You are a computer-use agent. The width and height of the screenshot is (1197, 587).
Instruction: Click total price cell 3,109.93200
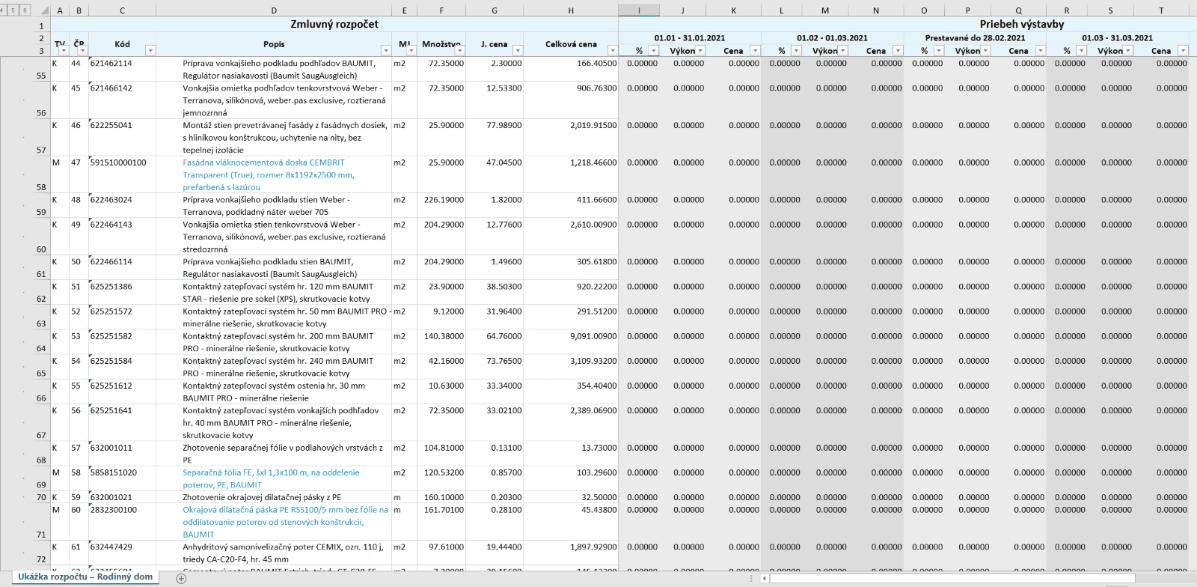570,366
